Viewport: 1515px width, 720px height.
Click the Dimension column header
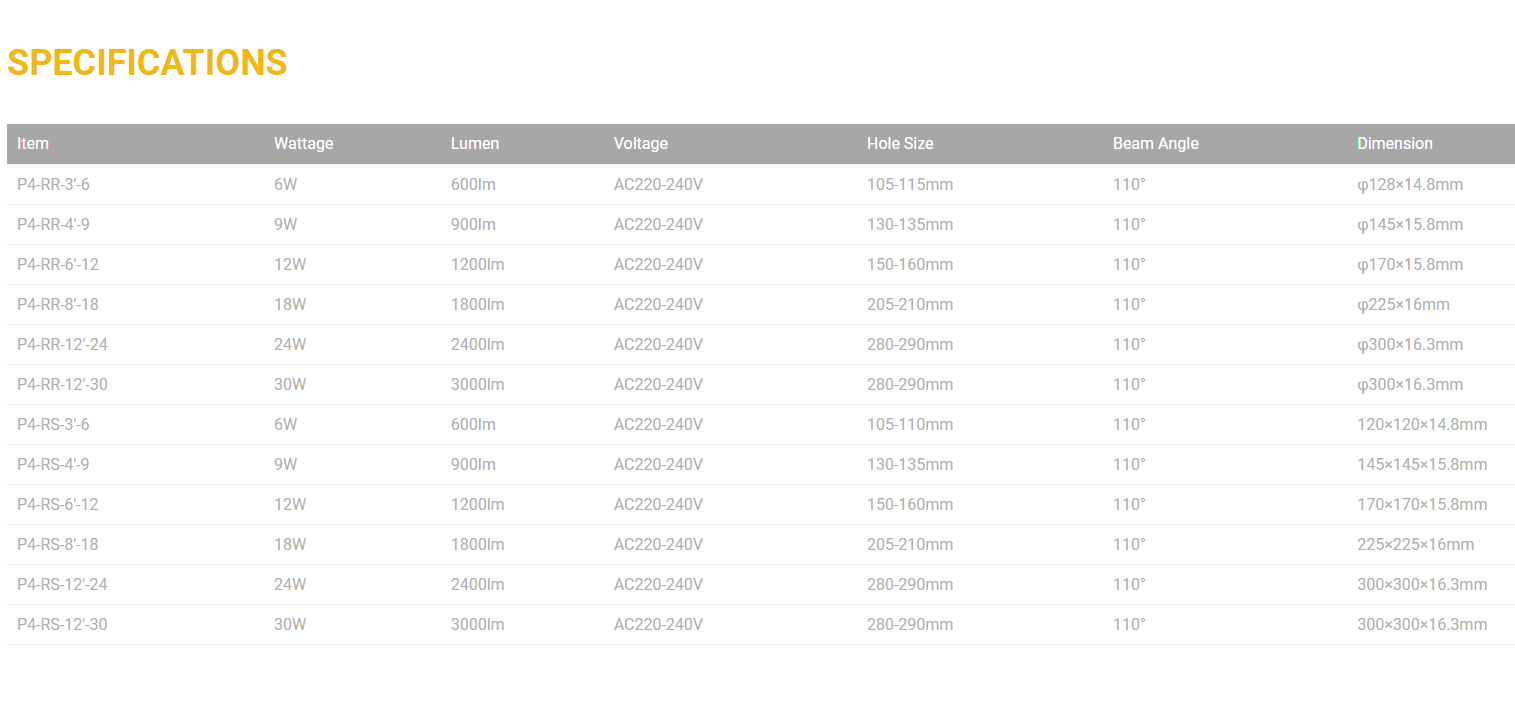(1394, 144)
